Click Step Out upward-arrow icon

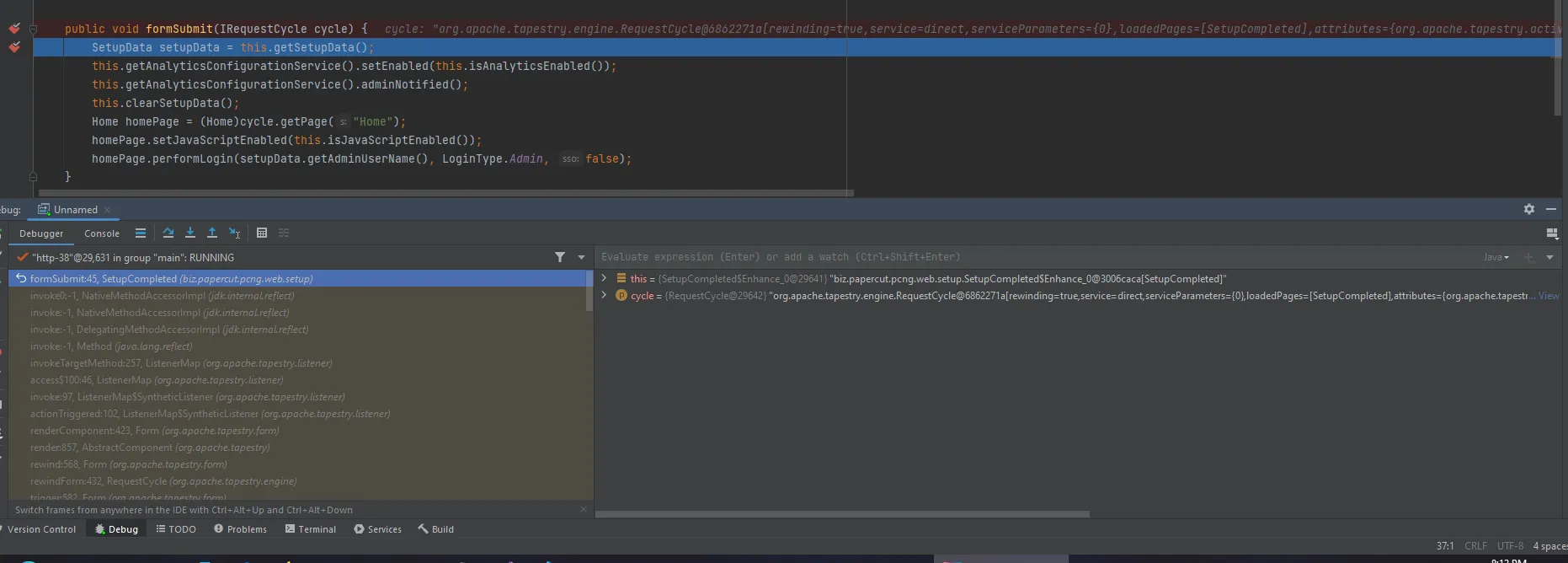pos(212,233)
